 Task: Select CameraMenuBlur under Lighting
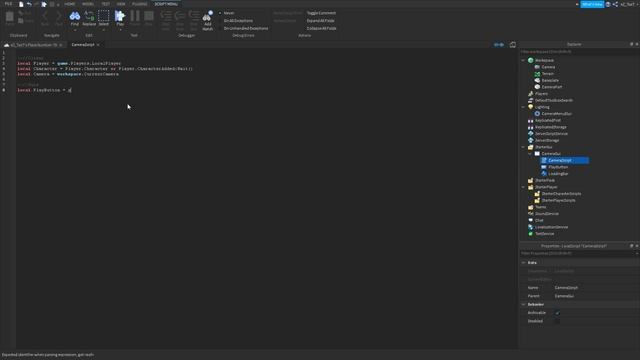coord(556,114)
